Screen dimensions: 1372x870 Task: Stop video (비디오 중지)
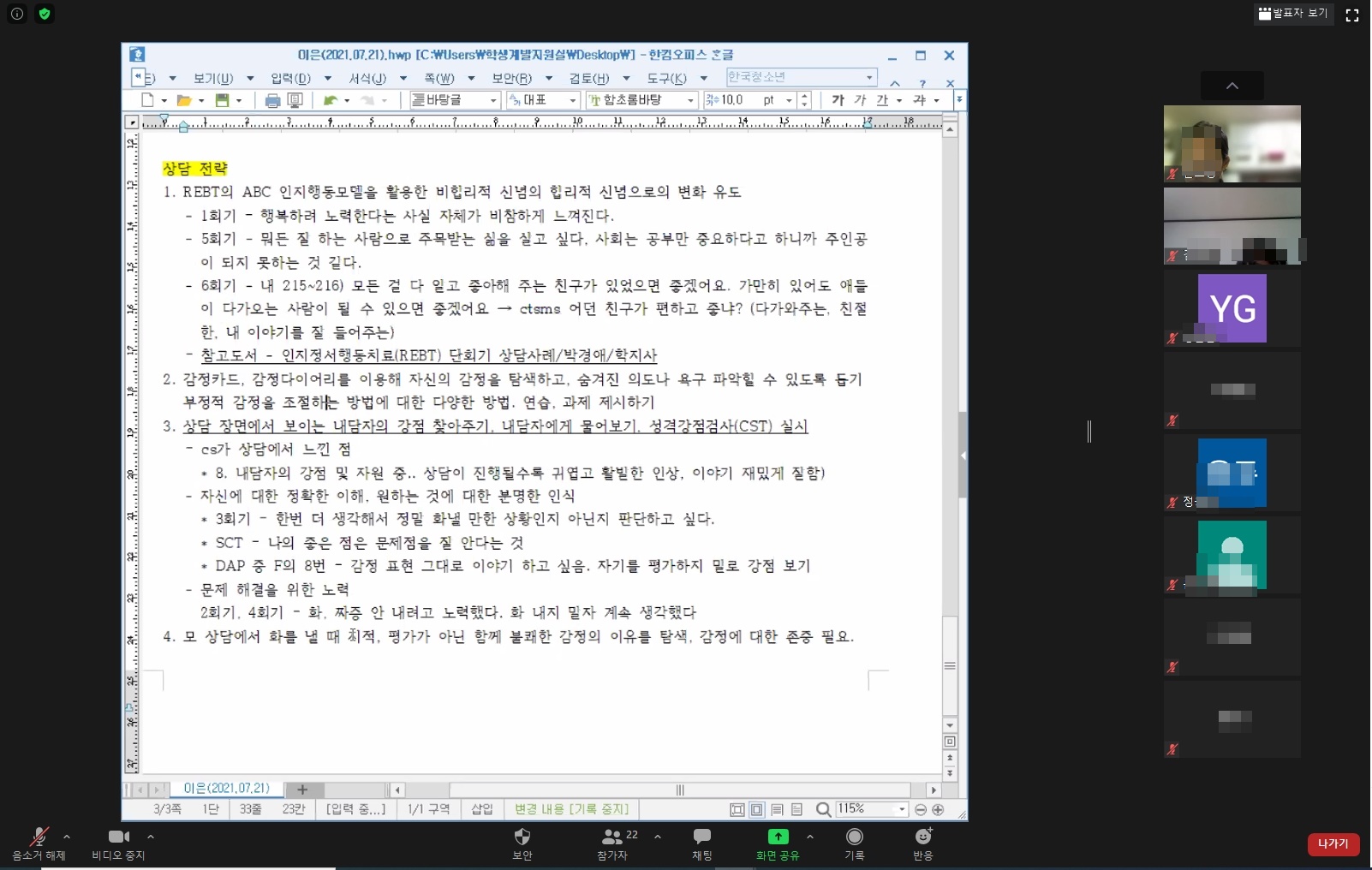point(119,843)
